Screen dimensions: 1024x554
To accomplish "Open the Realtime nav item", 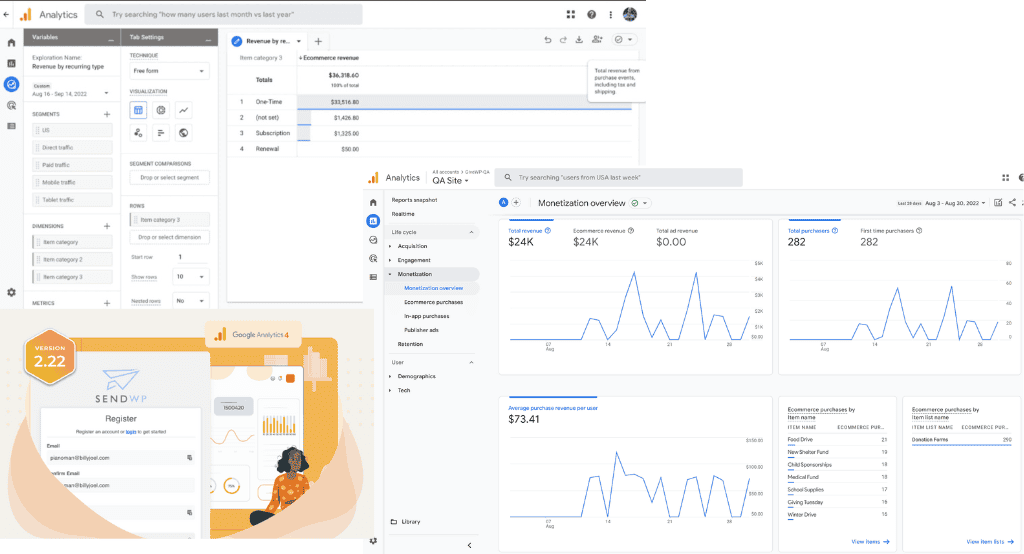I will pyautogui.click(x=403, y=214).
